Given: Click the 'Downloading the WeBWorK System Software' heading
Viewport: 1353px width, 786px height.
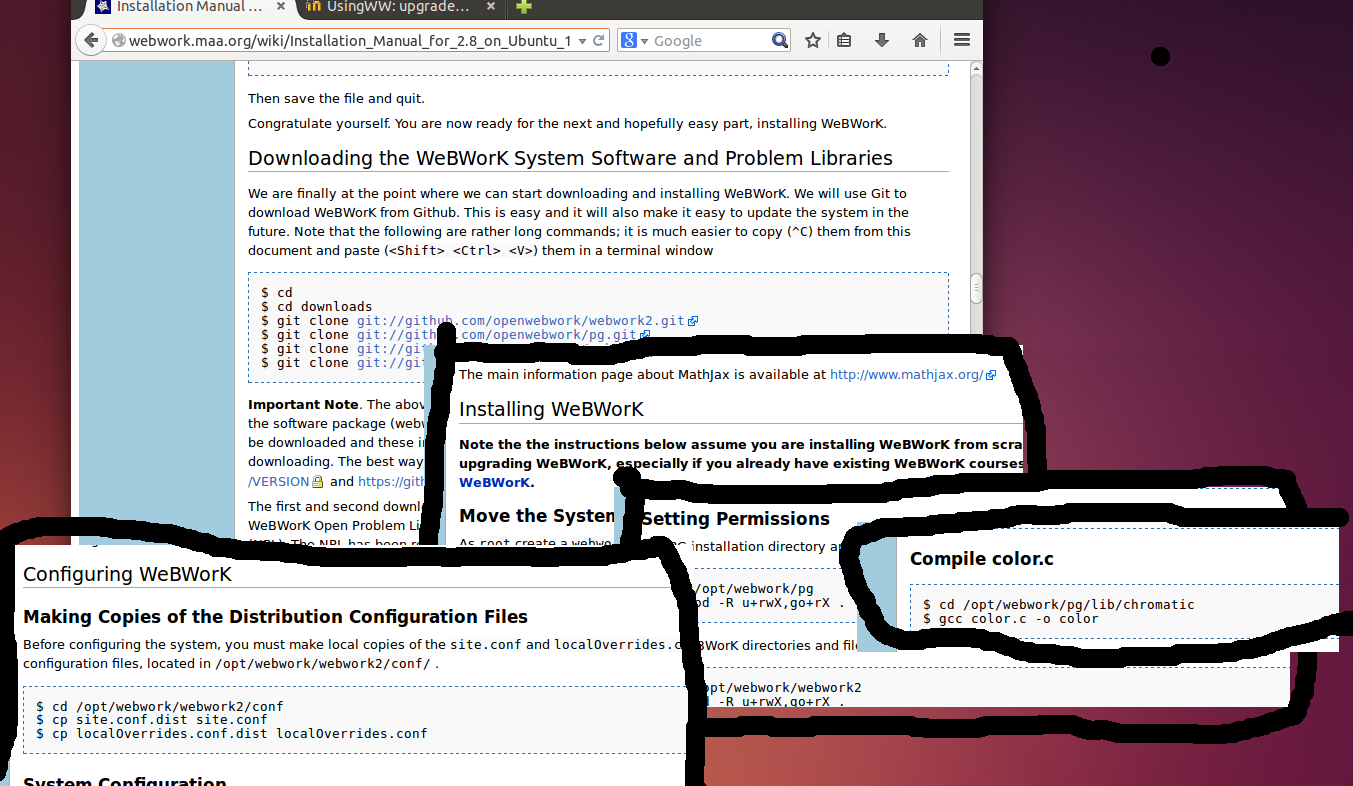Looking at the screenshot, I should [570, 158].
